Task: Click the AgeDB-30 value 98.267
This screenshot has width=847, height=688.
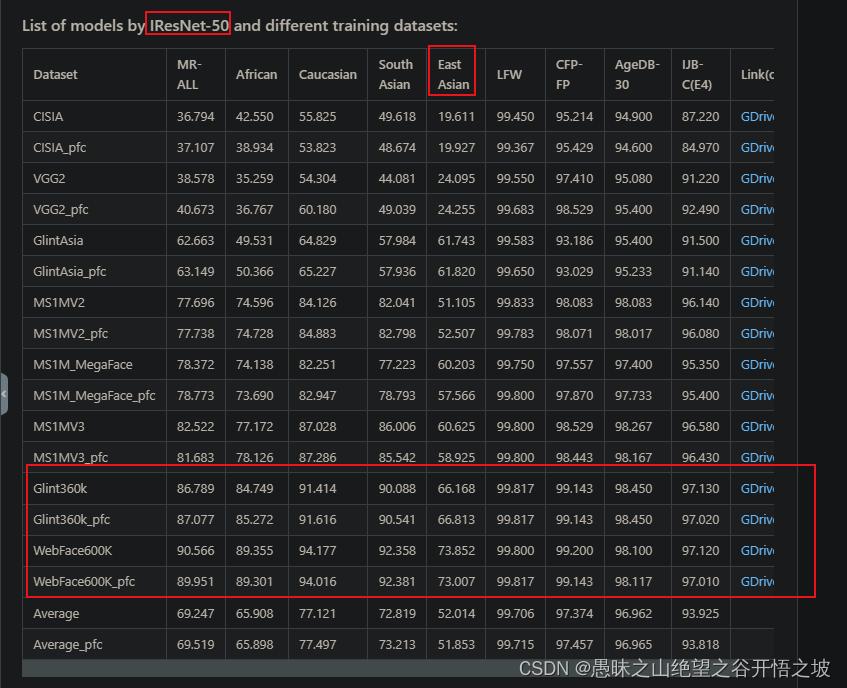Action: tap(633, 427)
